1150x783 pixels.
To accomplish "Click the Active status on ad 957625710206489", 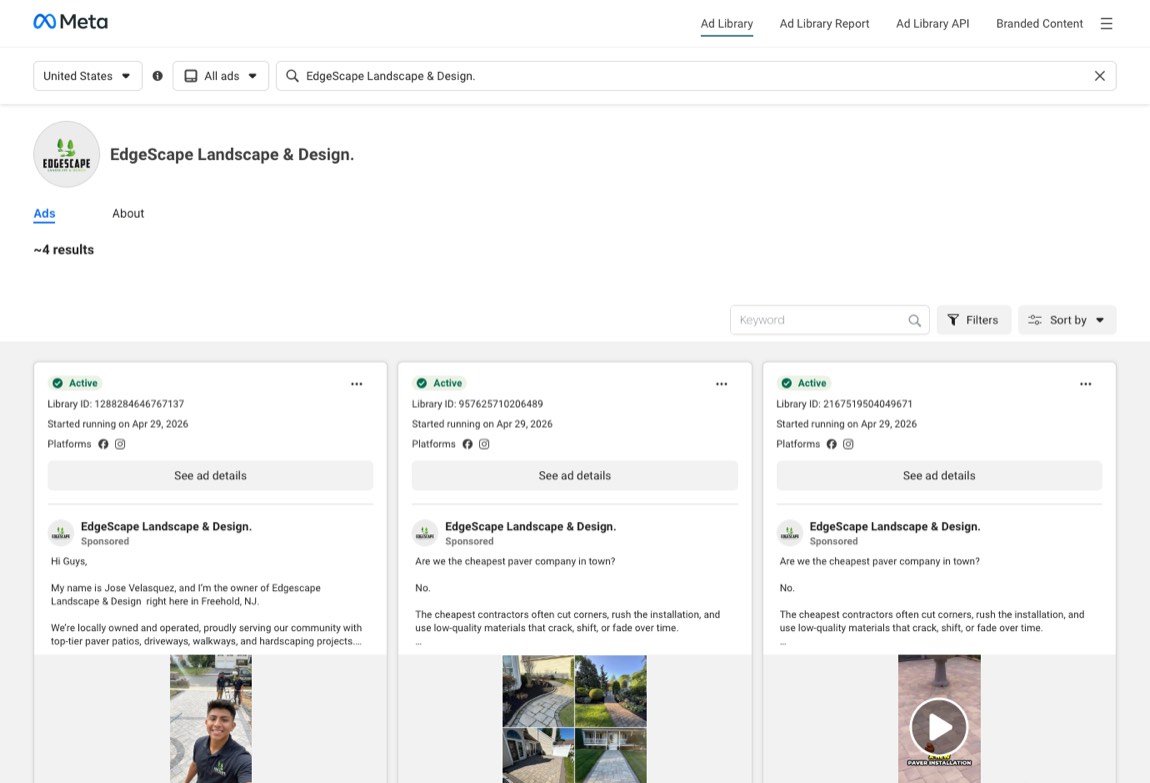I will click(439, 383).
